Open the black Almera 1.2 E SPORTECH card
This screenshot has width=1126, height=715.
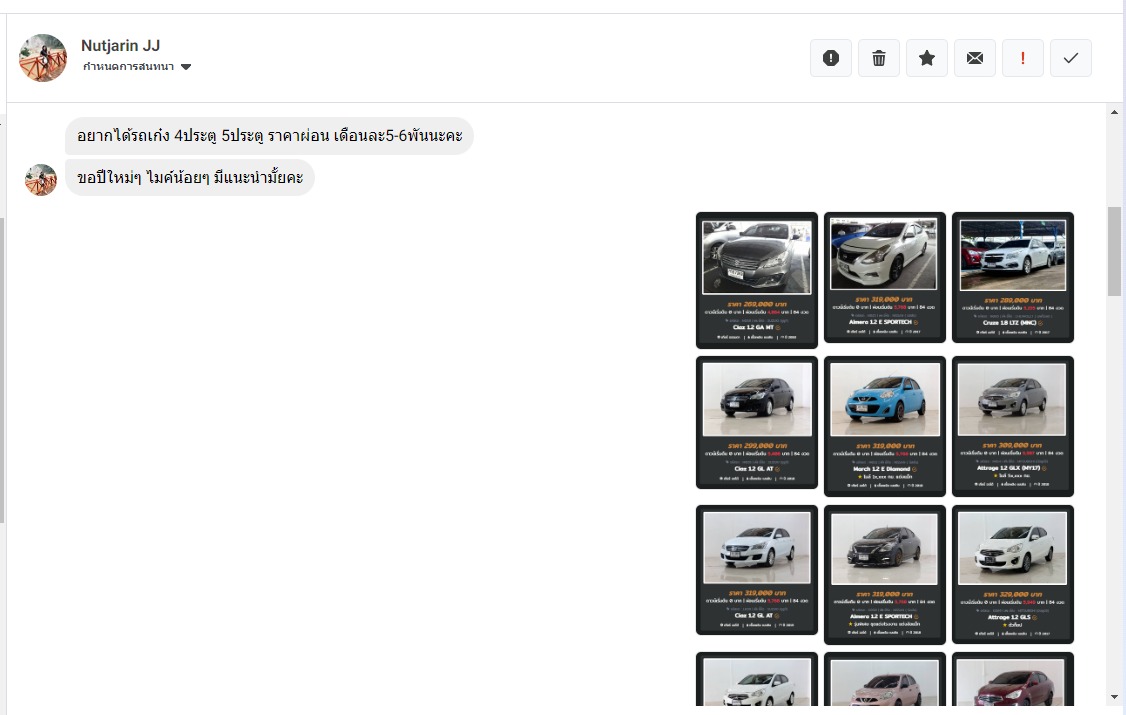pyautogui.click(x=885, y=574)
